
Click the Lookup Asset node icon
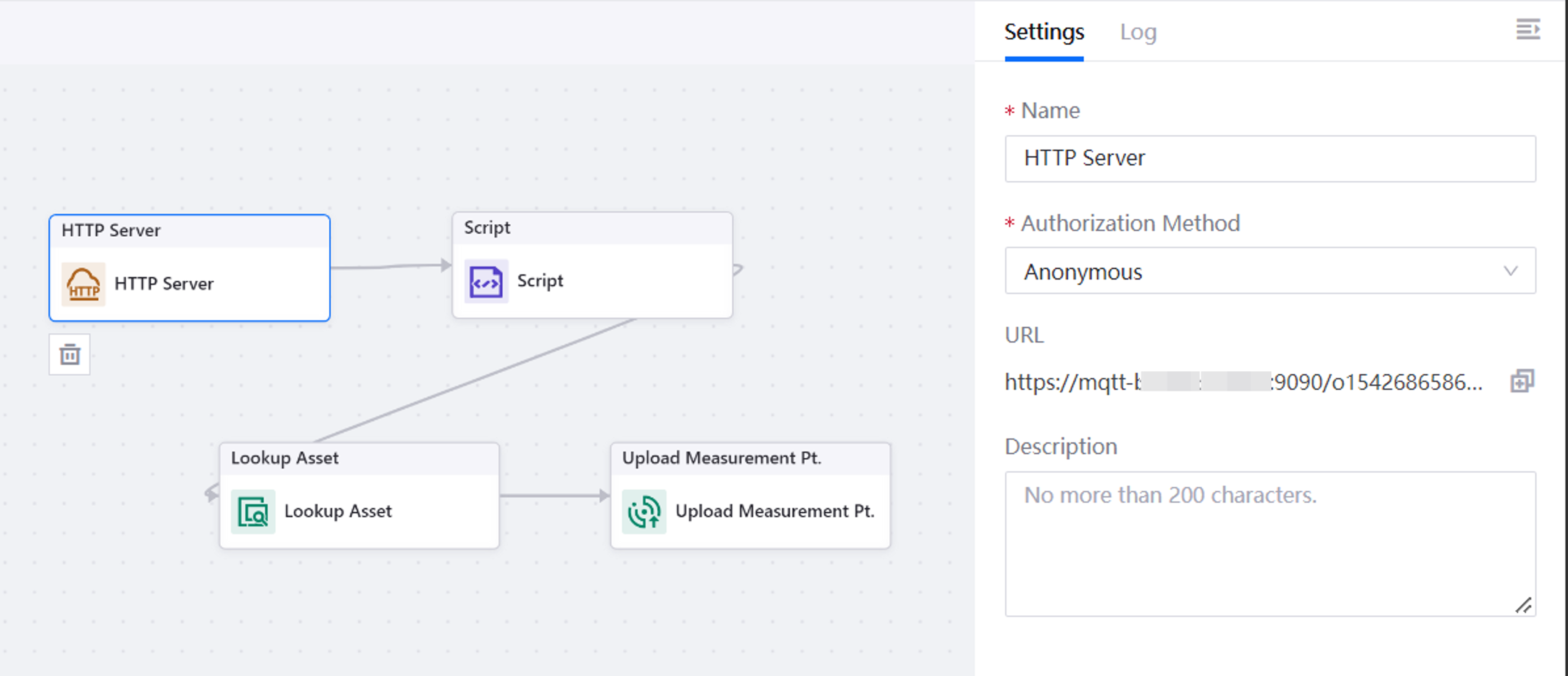coord(253,511)
